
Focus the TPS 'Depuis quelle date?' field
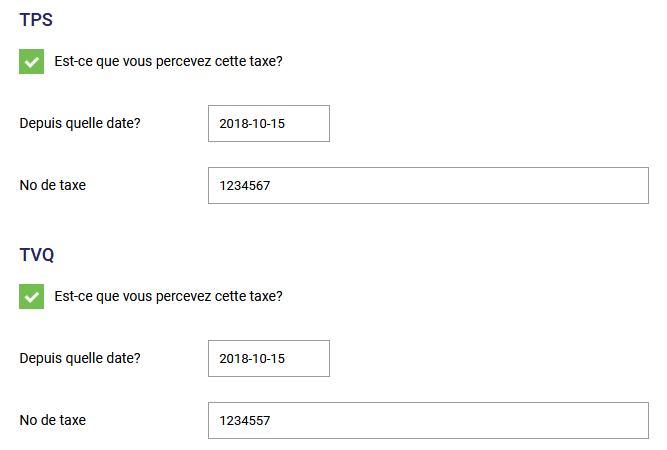pyautogui.click(x=268, y=124)
